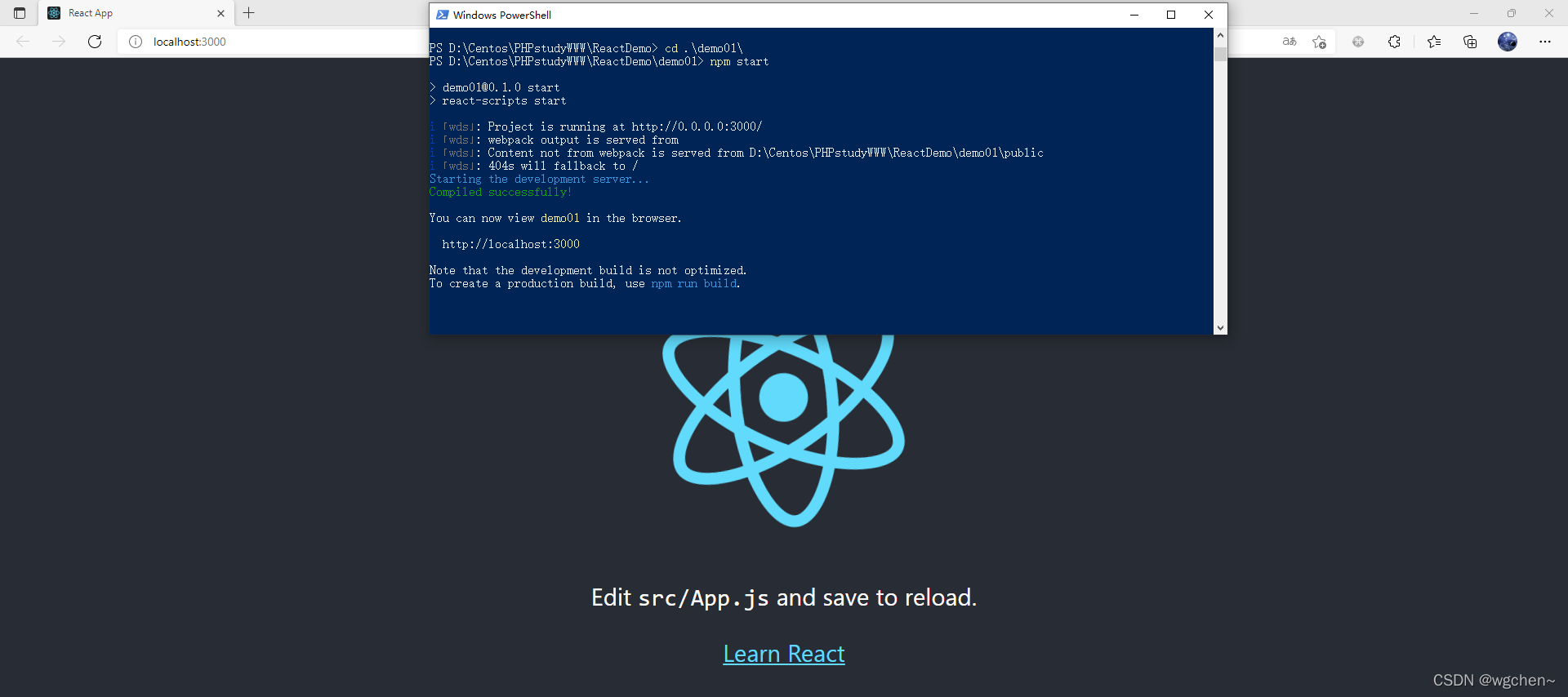Click 'npm run build' text in PowerShell
1568x697 pixels.
[694, 283]
